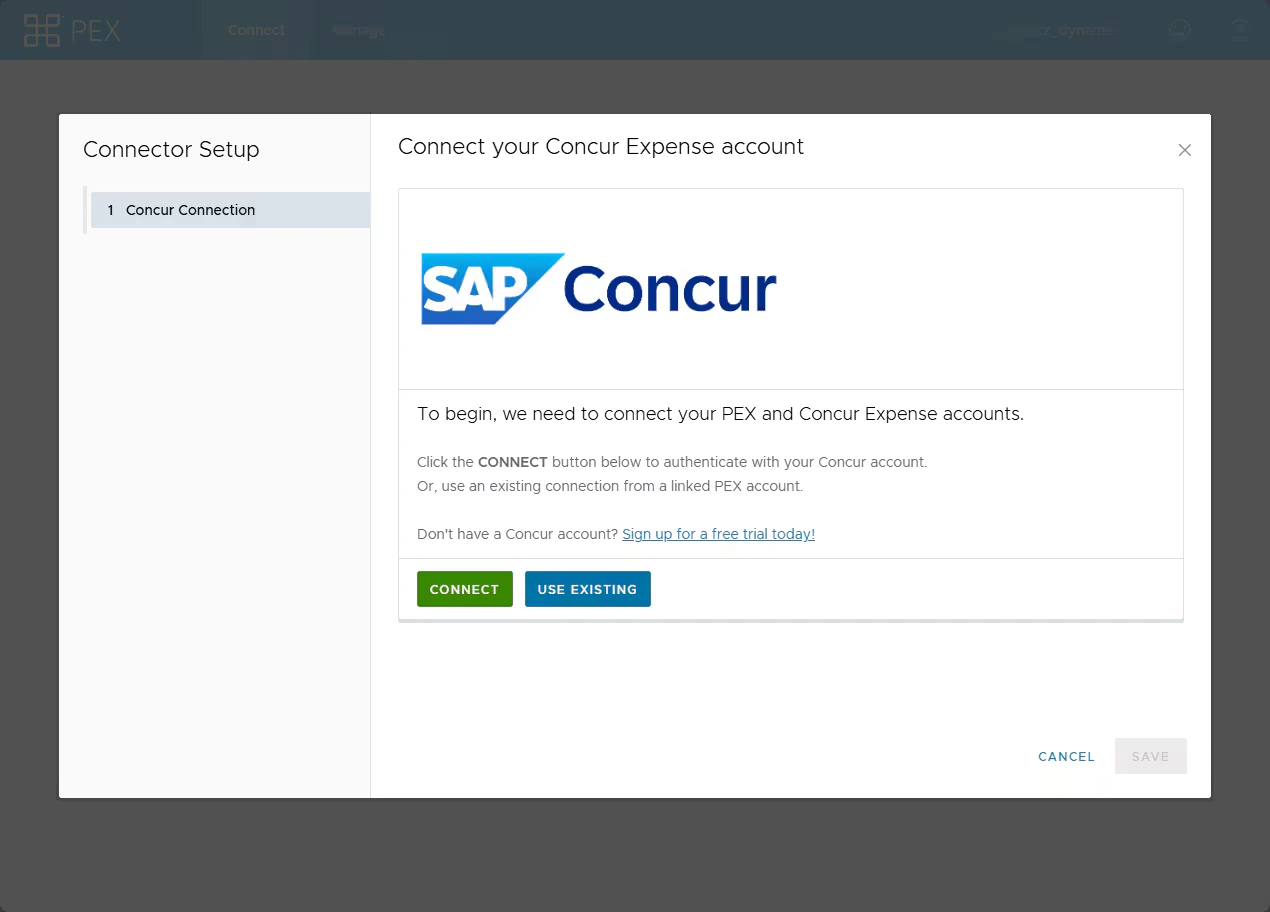
Task: Cancel the connector setup
Action: (1066, 756)
